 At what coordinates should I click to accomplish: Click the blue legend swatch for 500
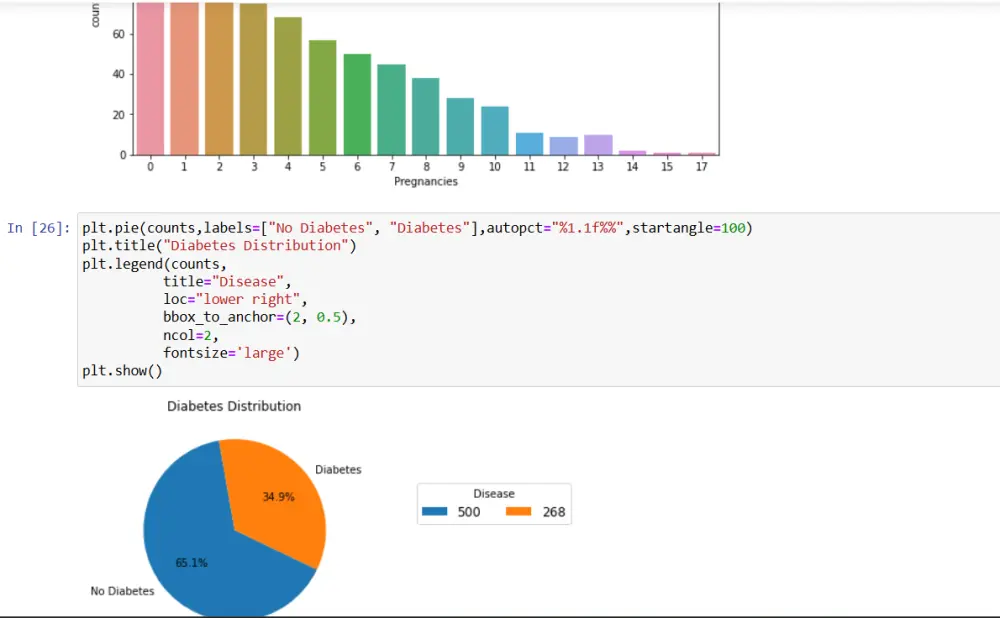[x=434, y=511]
